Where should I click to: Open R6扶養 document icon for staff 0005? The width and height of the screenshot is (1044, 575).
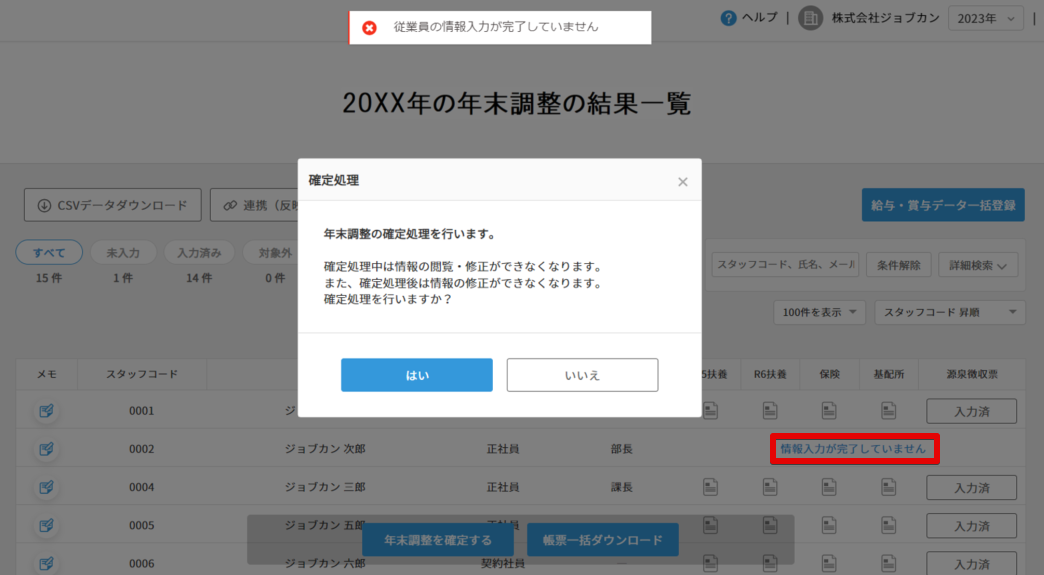click(x=770, y=525)
